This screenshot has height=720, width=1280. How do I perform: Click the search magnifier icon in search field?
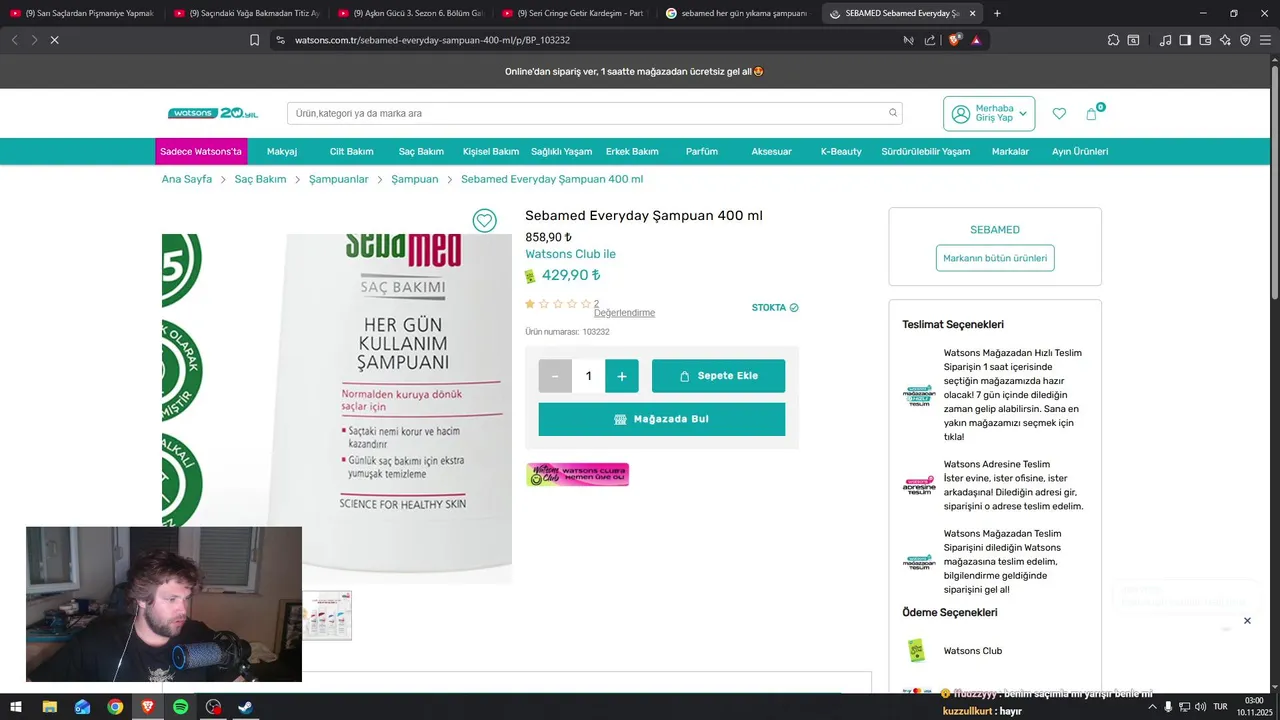click(893, 113)
